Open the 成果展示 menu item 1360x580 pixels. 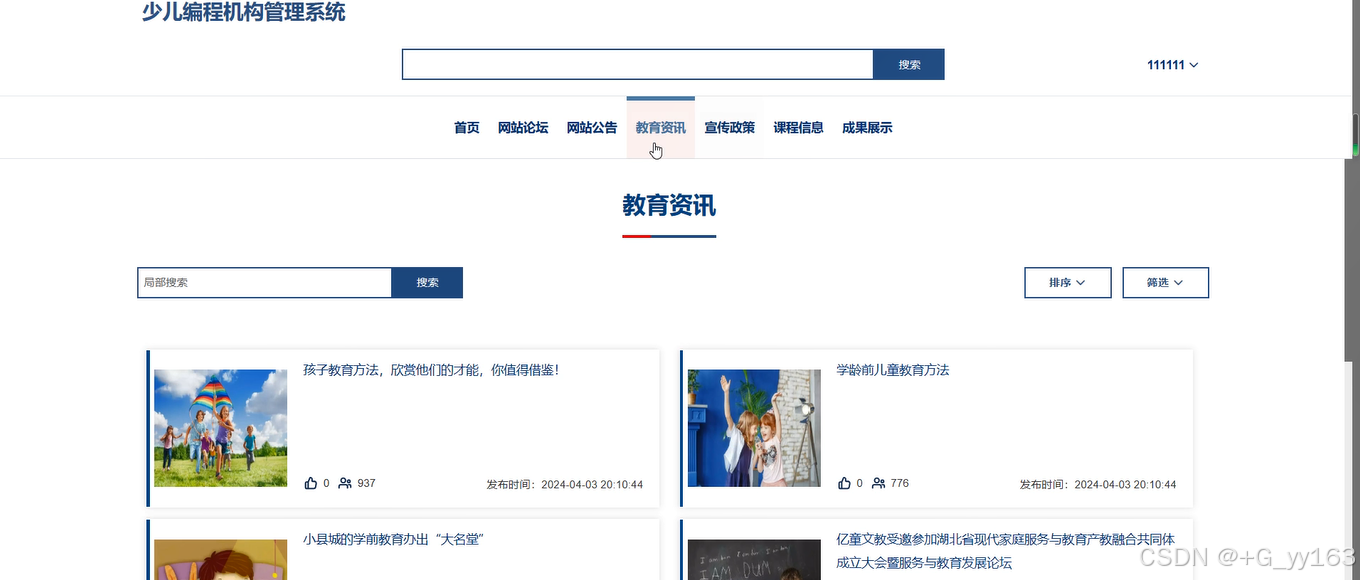pos(867,128)
